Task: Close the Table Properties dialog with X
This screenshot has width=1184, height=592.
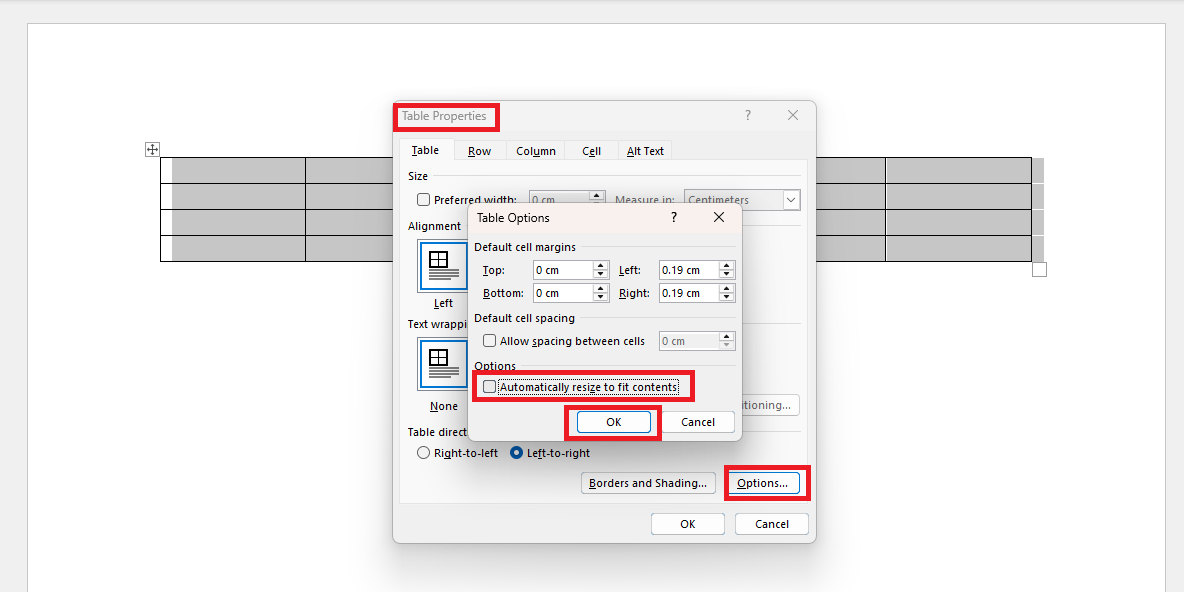Action: click(x=793, y=116)
